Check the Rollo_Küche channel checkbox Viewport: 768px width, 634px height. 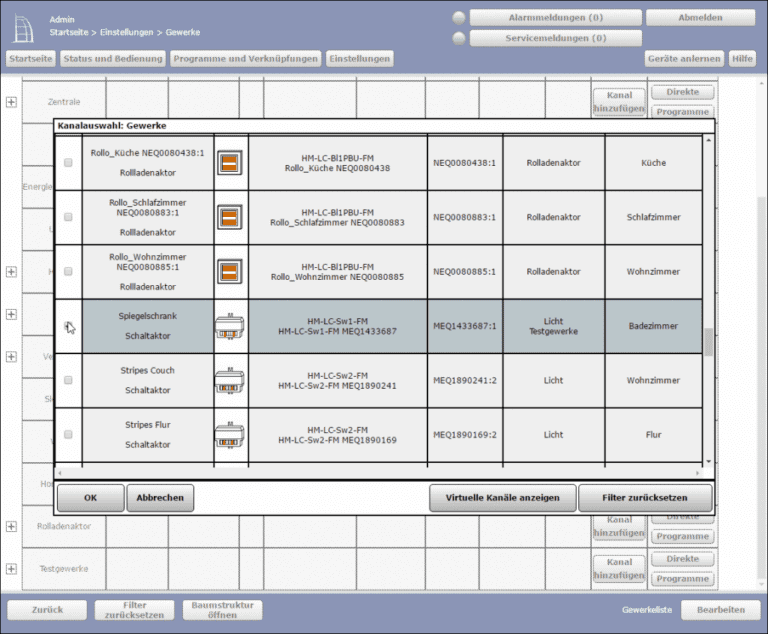68,163
